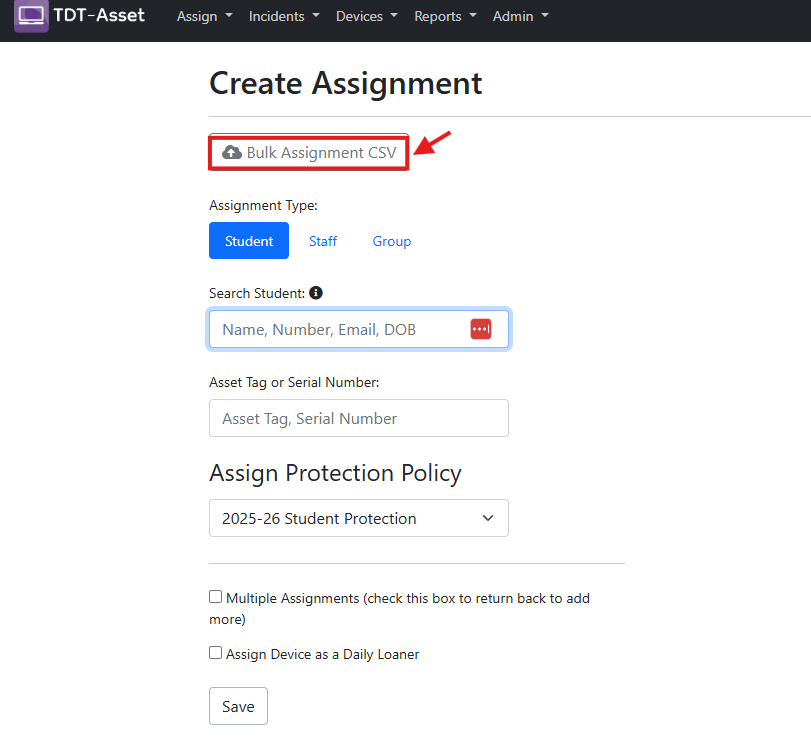Switch to the Group assignment type

tap(392, 241)
